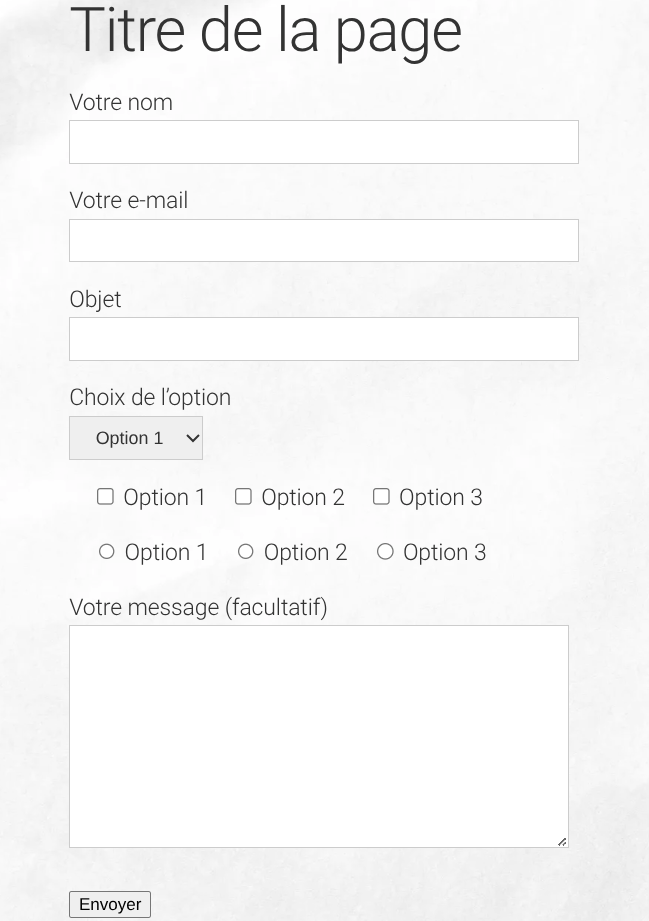Focus the "Votre e-mail" input box
This screenshot has width=649, height=921.
tap(323, 241)
